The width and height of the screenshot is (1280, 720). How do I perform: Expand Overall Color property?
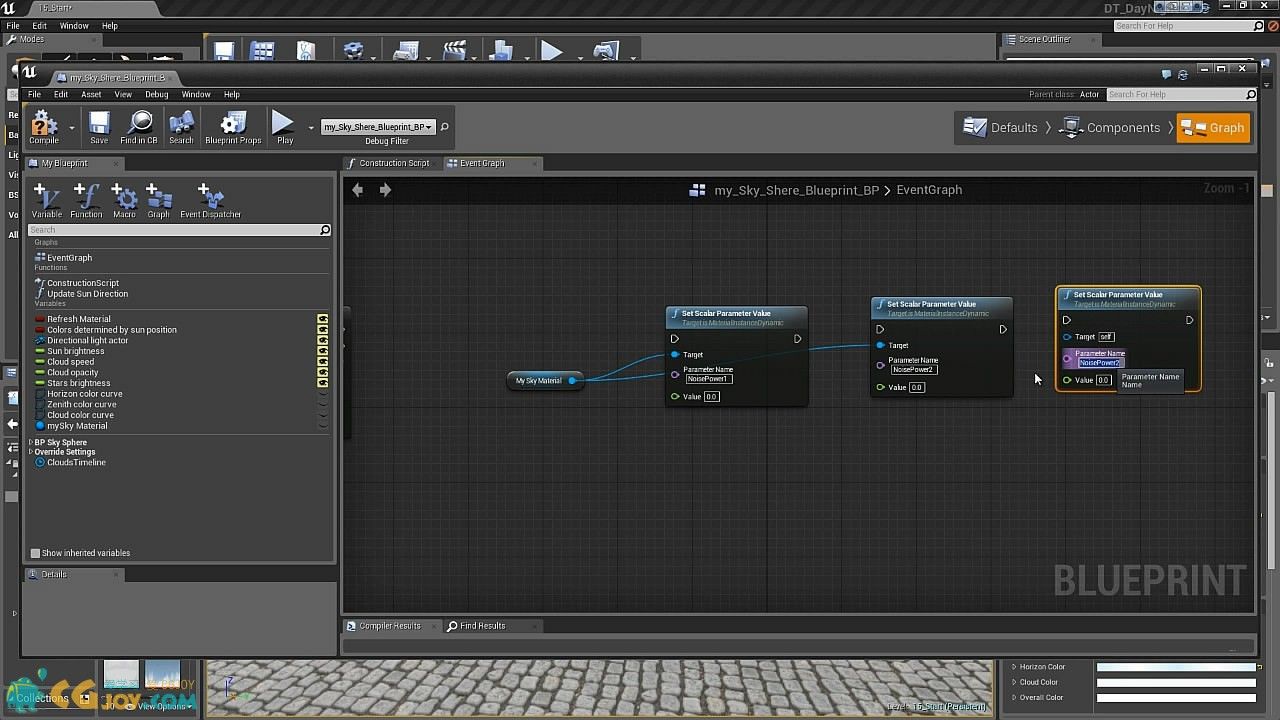tap(1014, 698)
